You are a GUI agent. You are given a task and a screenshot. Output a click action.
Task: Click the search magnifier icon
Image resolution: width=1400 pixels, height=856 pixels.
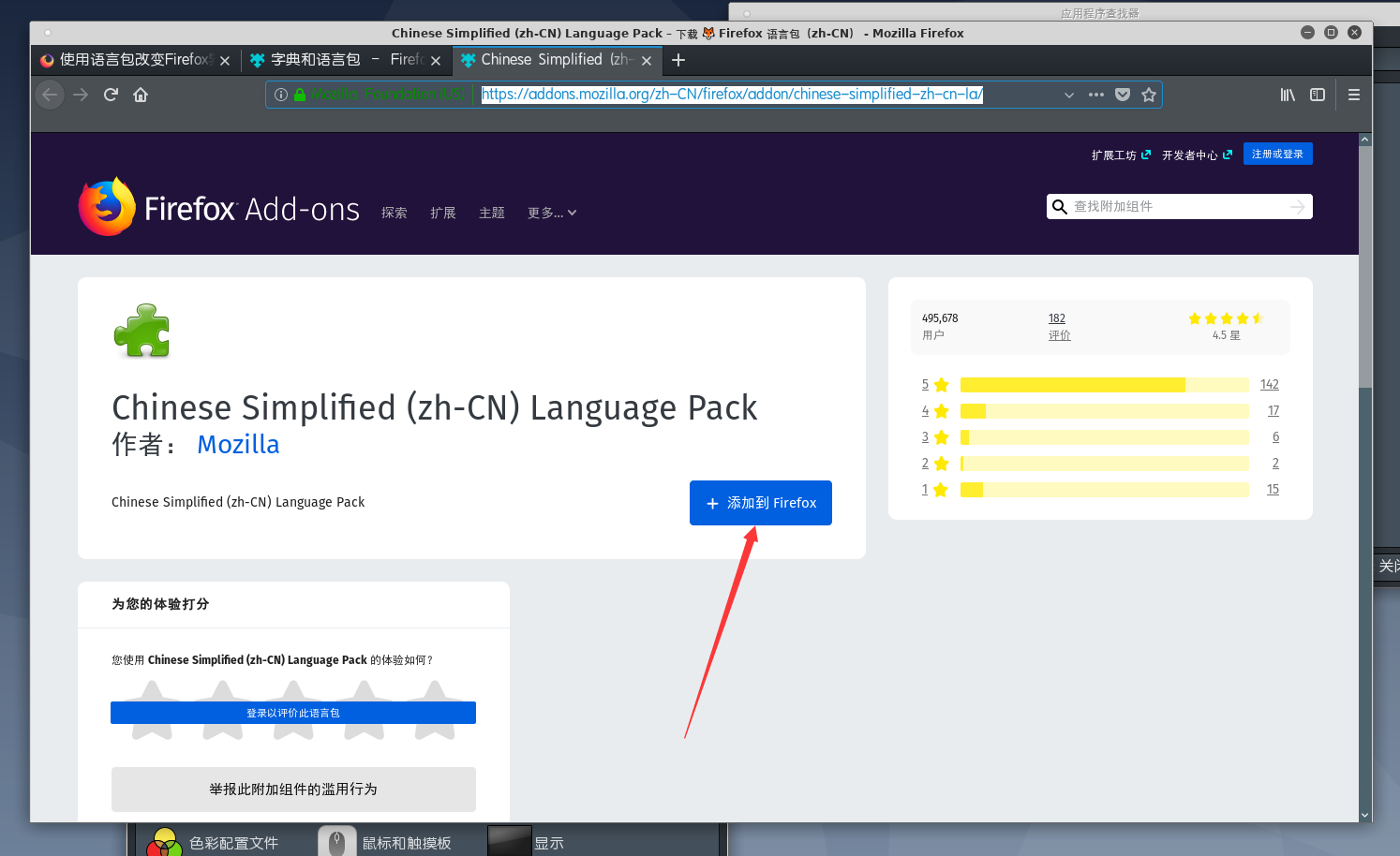(1060, 207)
